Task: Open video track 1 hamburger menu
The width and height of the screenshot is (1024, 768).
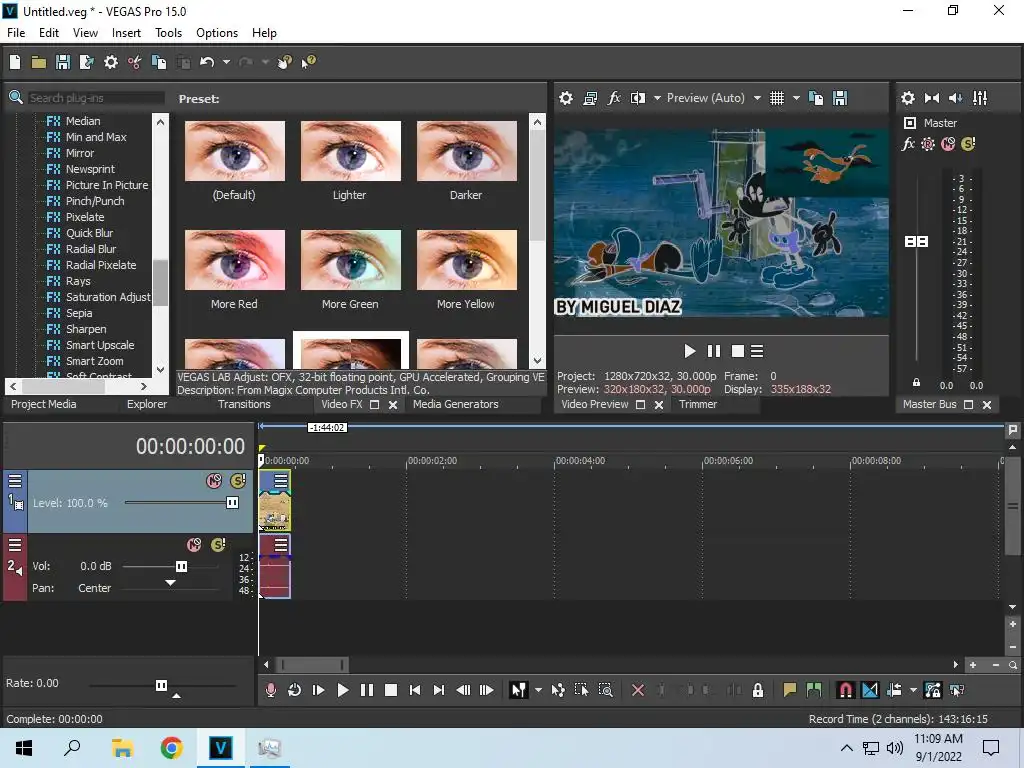Action: [15, 481]
